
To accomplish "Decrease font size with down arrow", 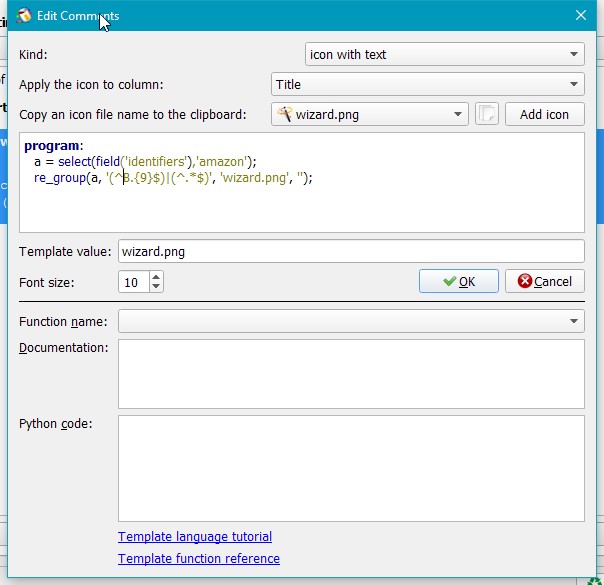I will pyautogui.click(x=156, y=286).
